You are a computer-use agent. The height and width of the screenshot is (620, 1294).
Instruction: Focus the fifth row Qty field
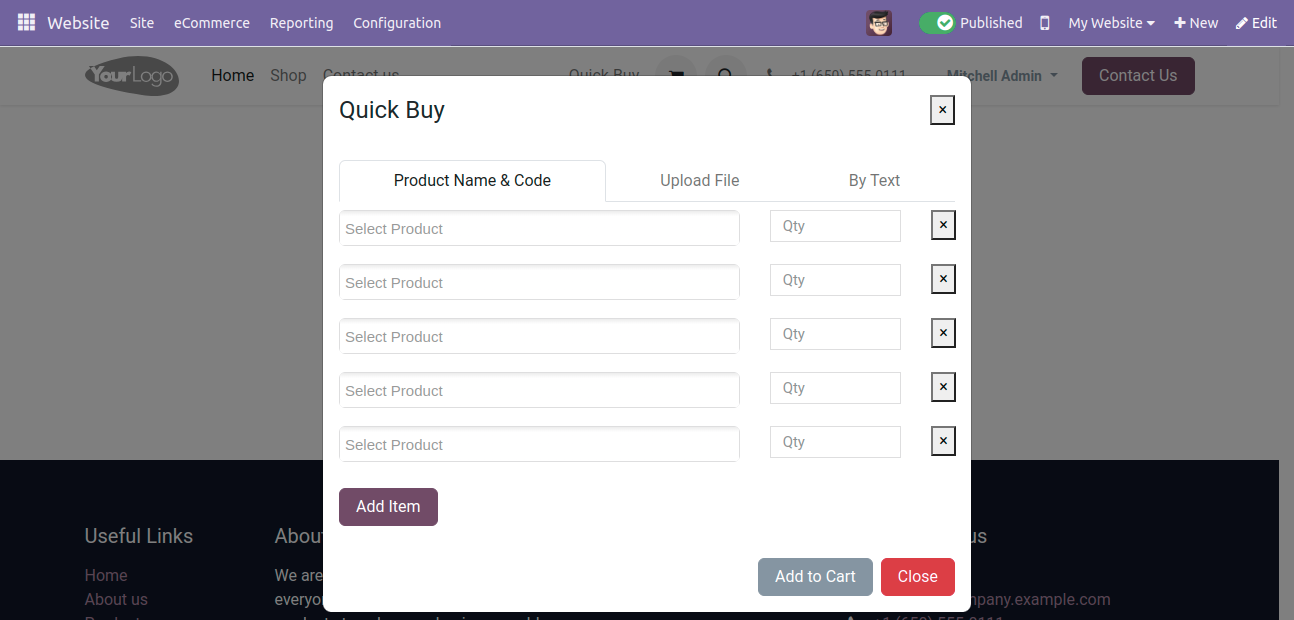coord(835,442)
